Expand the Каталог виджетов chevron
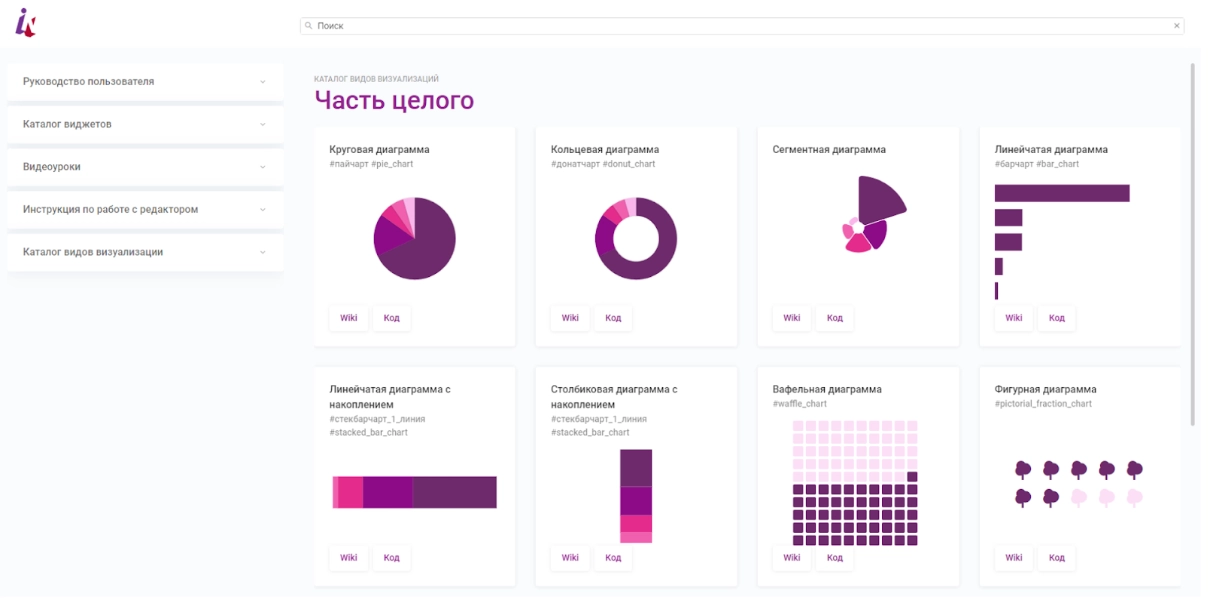 tap(263, 125)
